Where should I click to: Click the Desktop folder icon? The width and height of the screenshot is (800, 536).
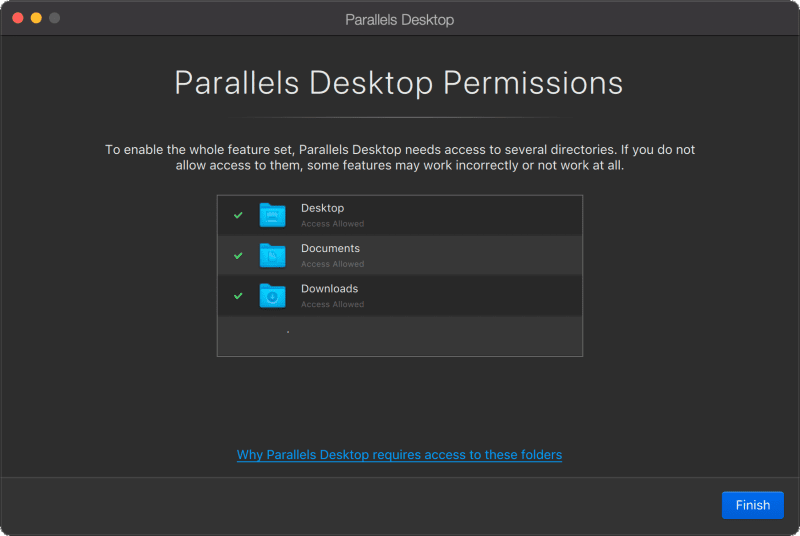pos(272,215)
